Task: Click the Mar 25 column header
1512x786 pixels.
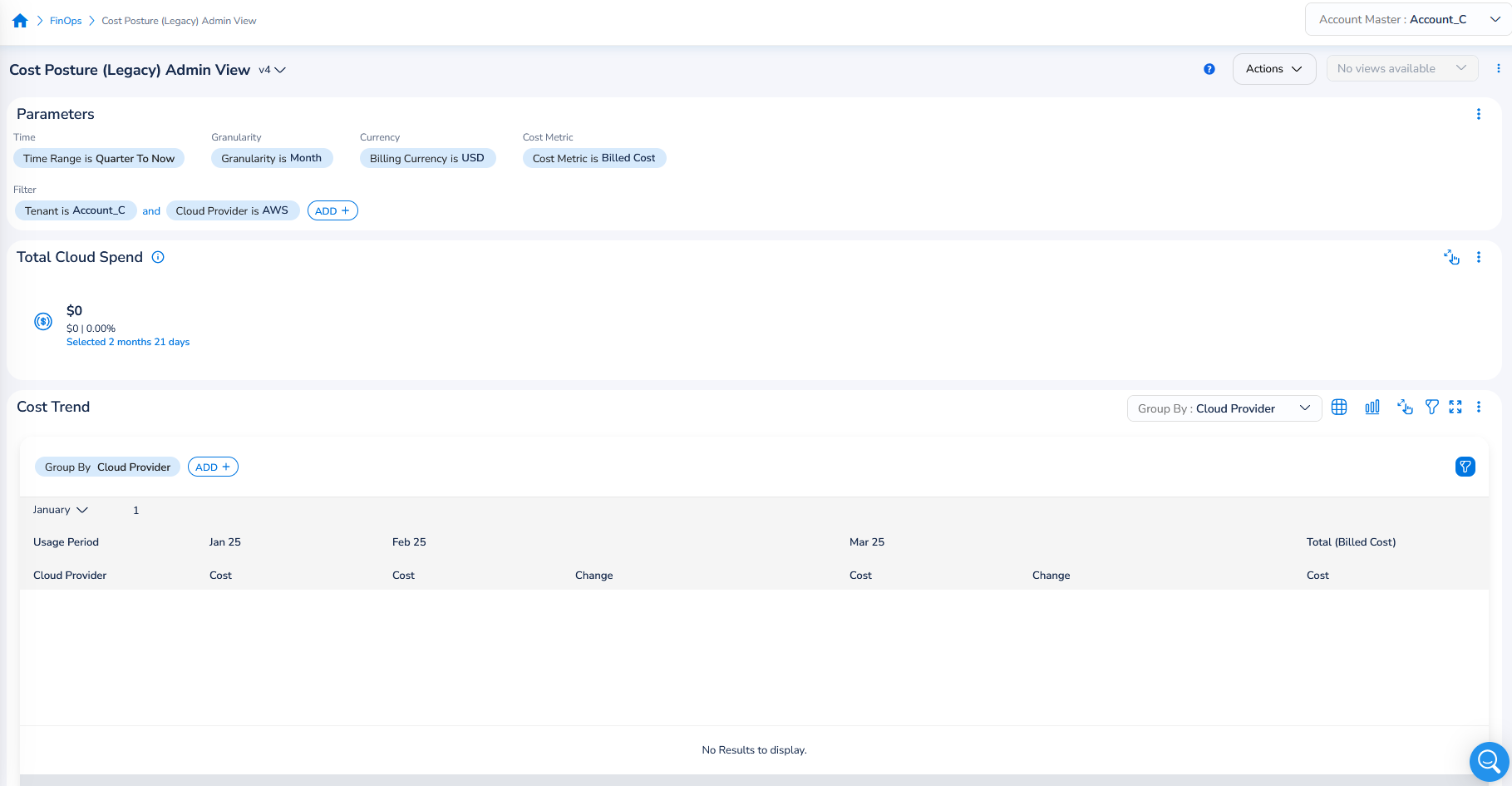Action: [x=867, y=542]
